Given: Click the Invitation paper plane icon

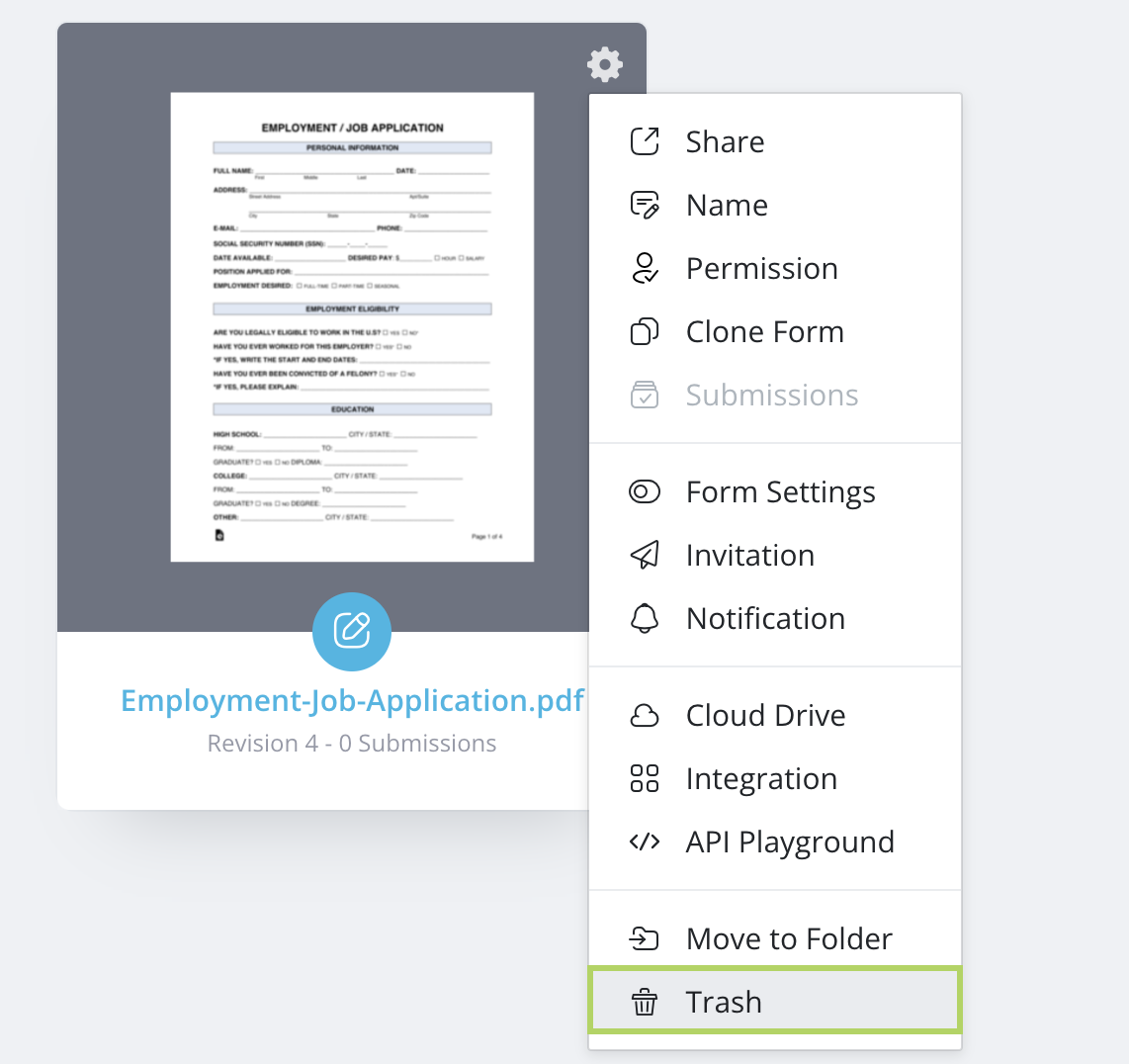Looking at the screenshot, I should pyautogui.click(x=645, y=555).
